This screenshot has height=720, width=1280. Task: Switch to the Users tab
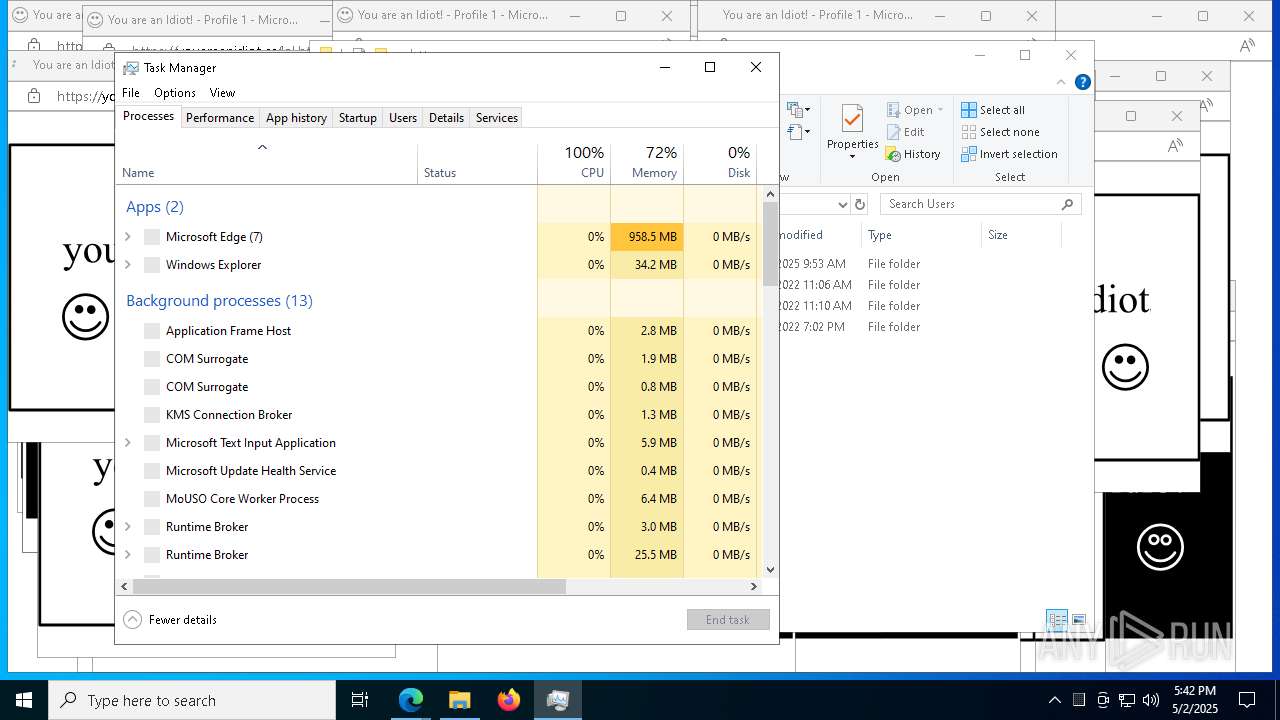(403, 118)
